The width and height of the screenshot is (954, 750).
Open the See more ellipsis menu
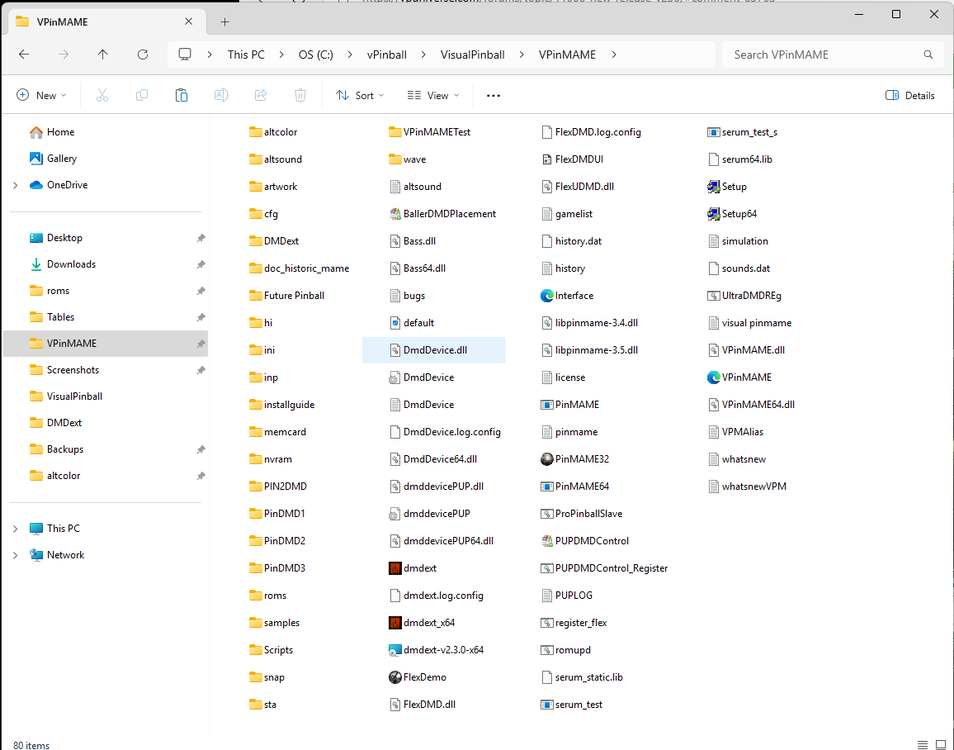493,95
